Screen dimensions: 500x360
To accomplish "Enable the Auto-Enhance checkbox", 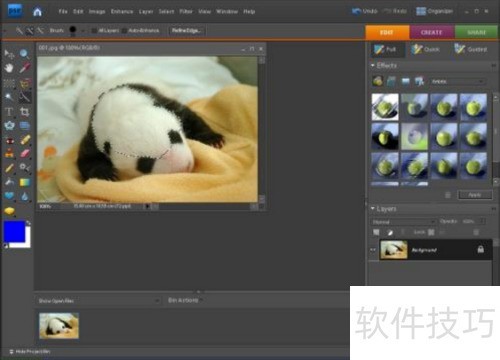I will click(124, 31).
